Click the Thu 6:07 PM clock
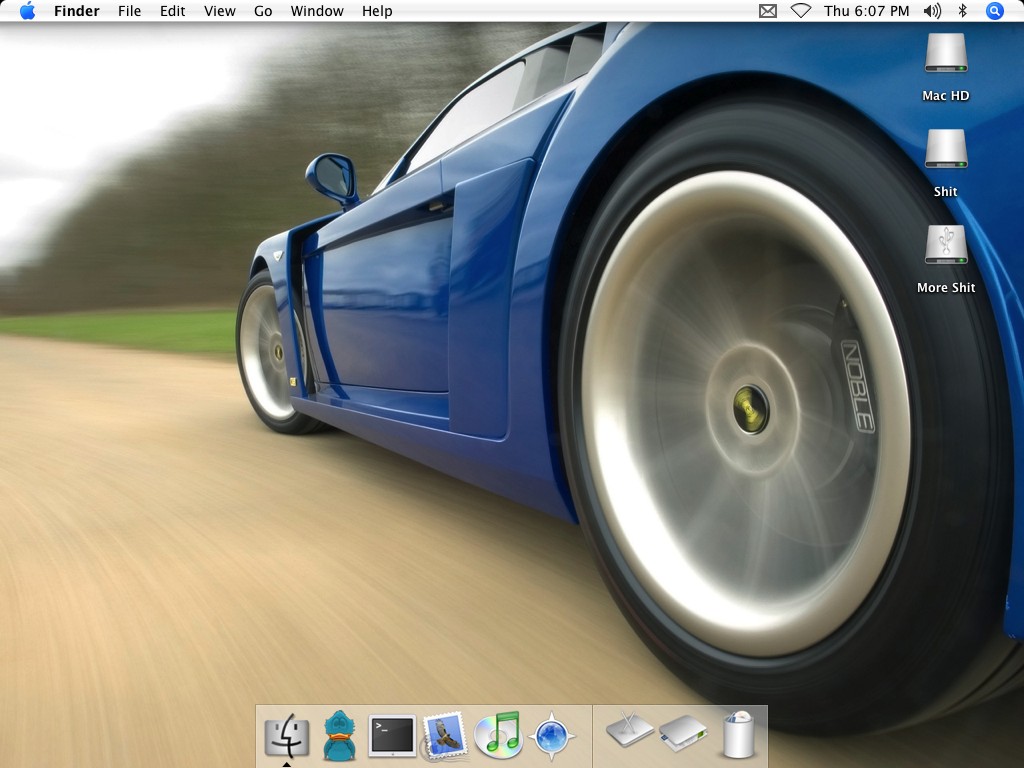The image size is (1024, 768). click(x=866, y=11)
